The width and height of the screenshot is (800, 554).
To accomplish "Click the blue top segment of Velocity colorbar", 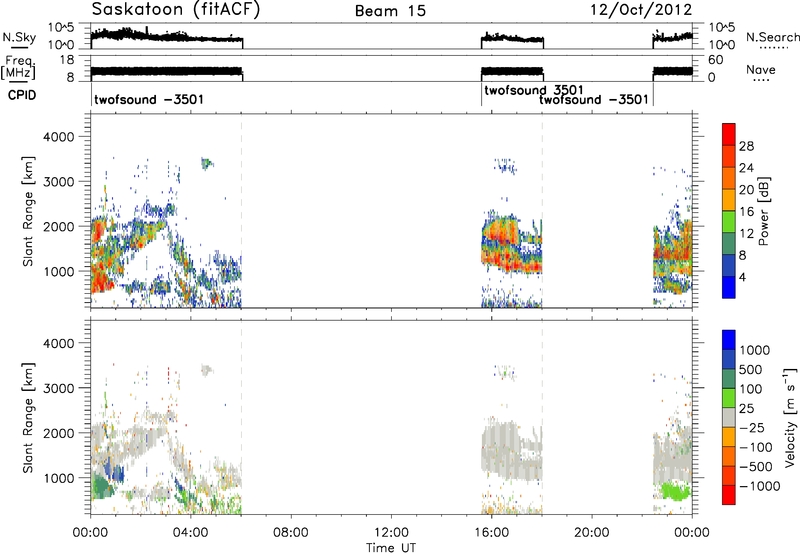I will click(x=729, y=340).
